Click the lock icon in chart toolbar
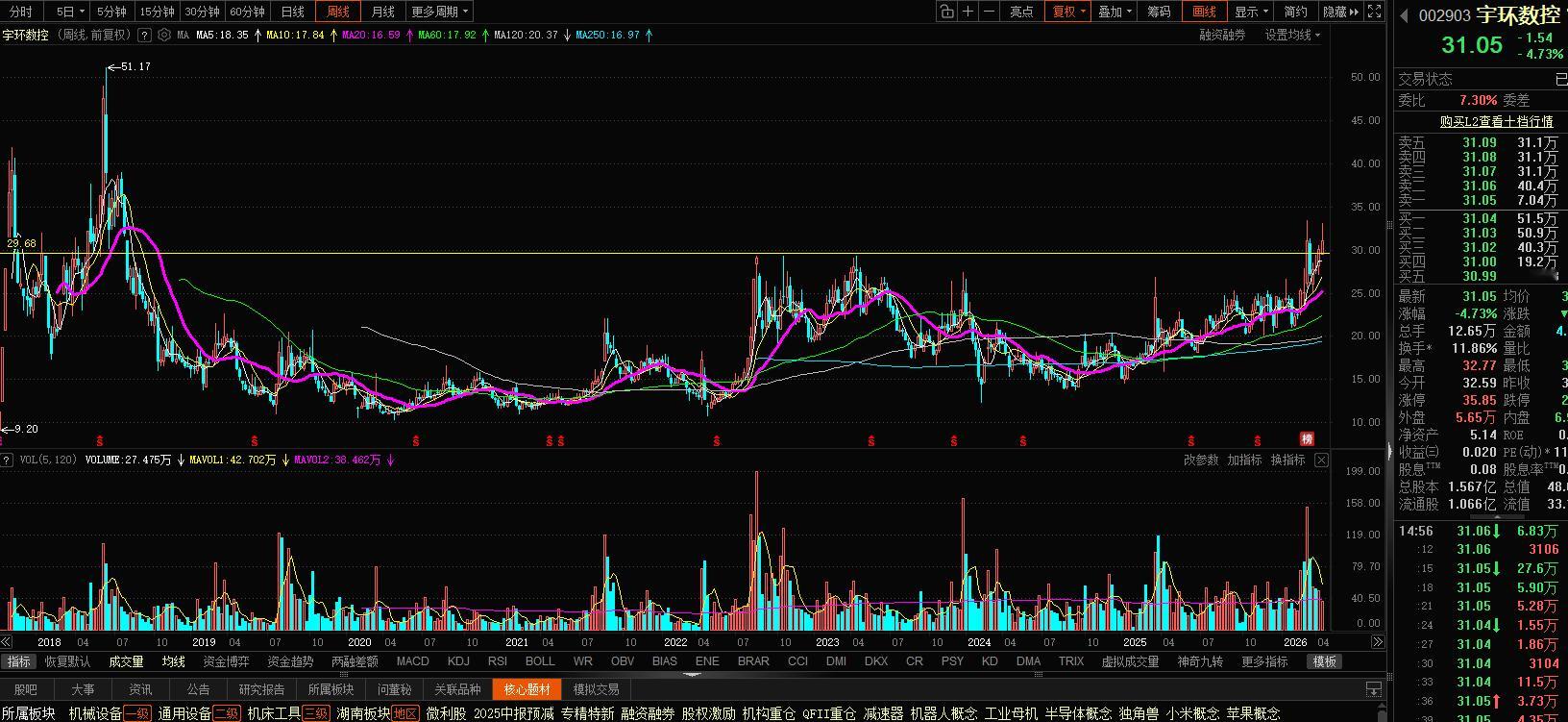The height and width of the screenshot is (722, 1568). click(947, 12)
